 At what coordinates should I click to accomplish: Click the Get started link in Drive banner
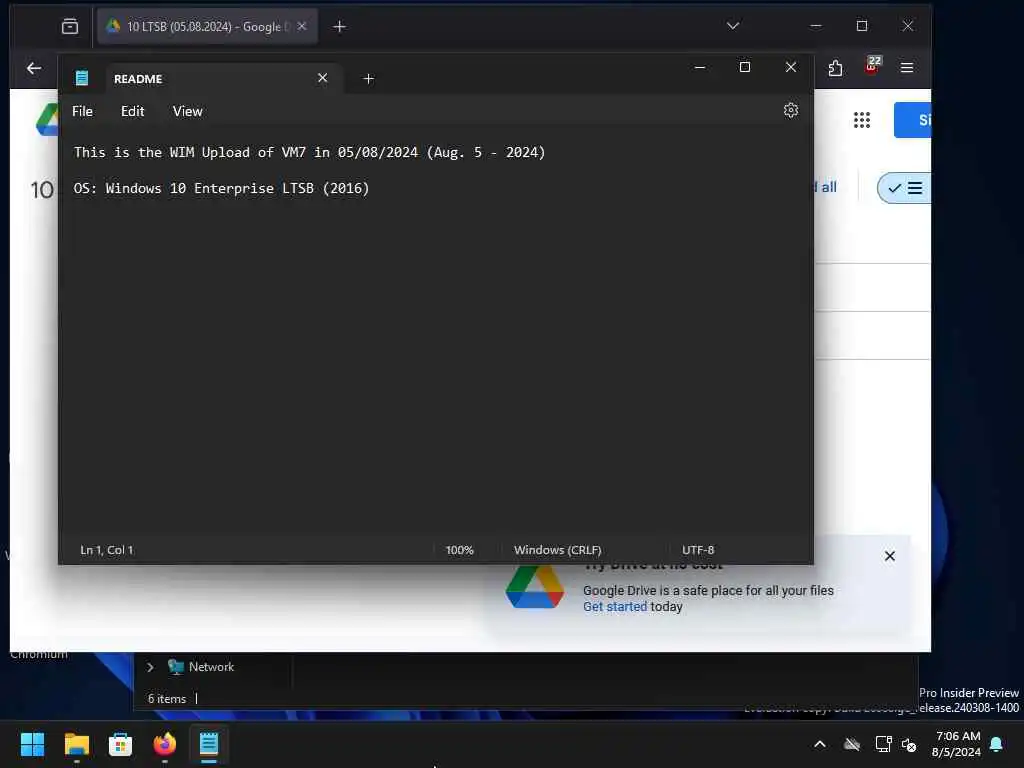(615, 607)
